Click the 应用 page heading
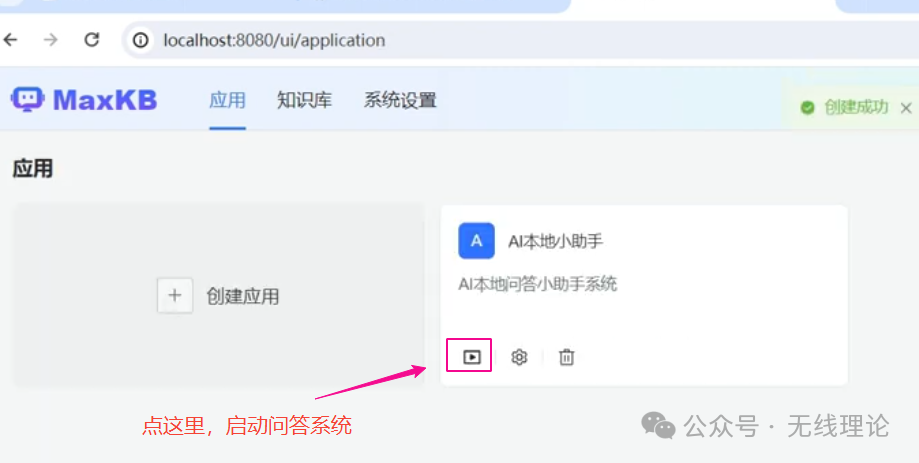 (x=33, y=169)
